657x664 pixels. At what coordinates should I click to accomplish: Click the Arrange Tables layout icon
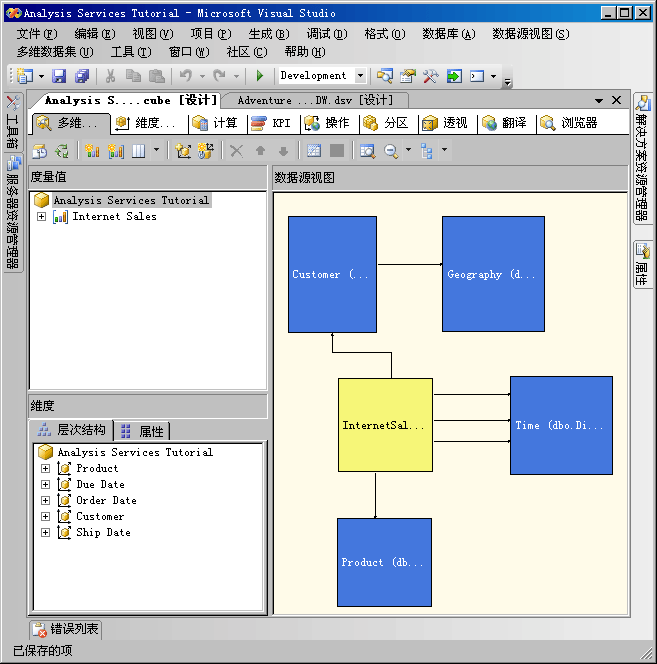point(427,151)
